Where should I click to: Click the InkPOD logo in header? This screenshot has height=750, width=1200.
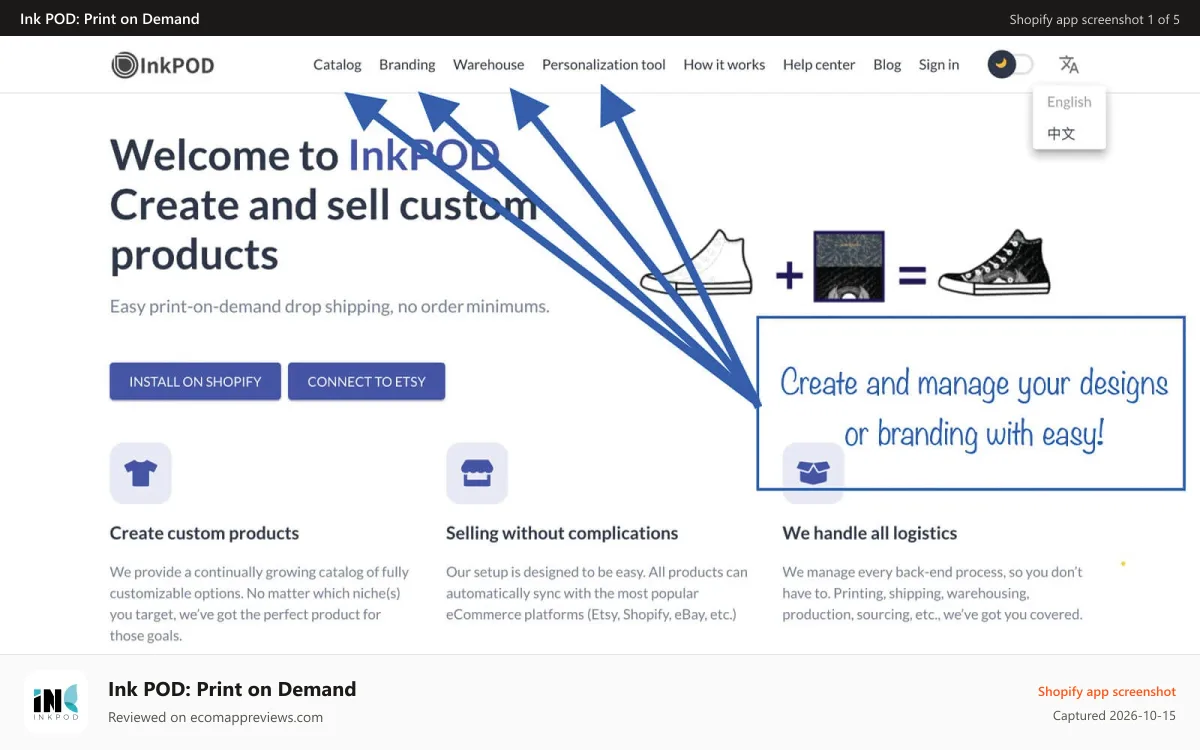point(163,66)
